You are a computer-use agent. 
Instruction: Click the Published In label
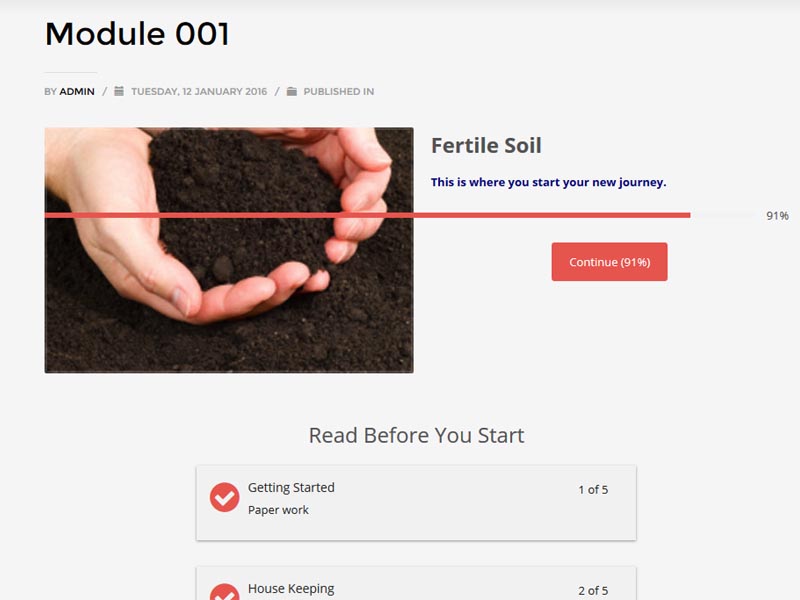[x=339, y=91]
